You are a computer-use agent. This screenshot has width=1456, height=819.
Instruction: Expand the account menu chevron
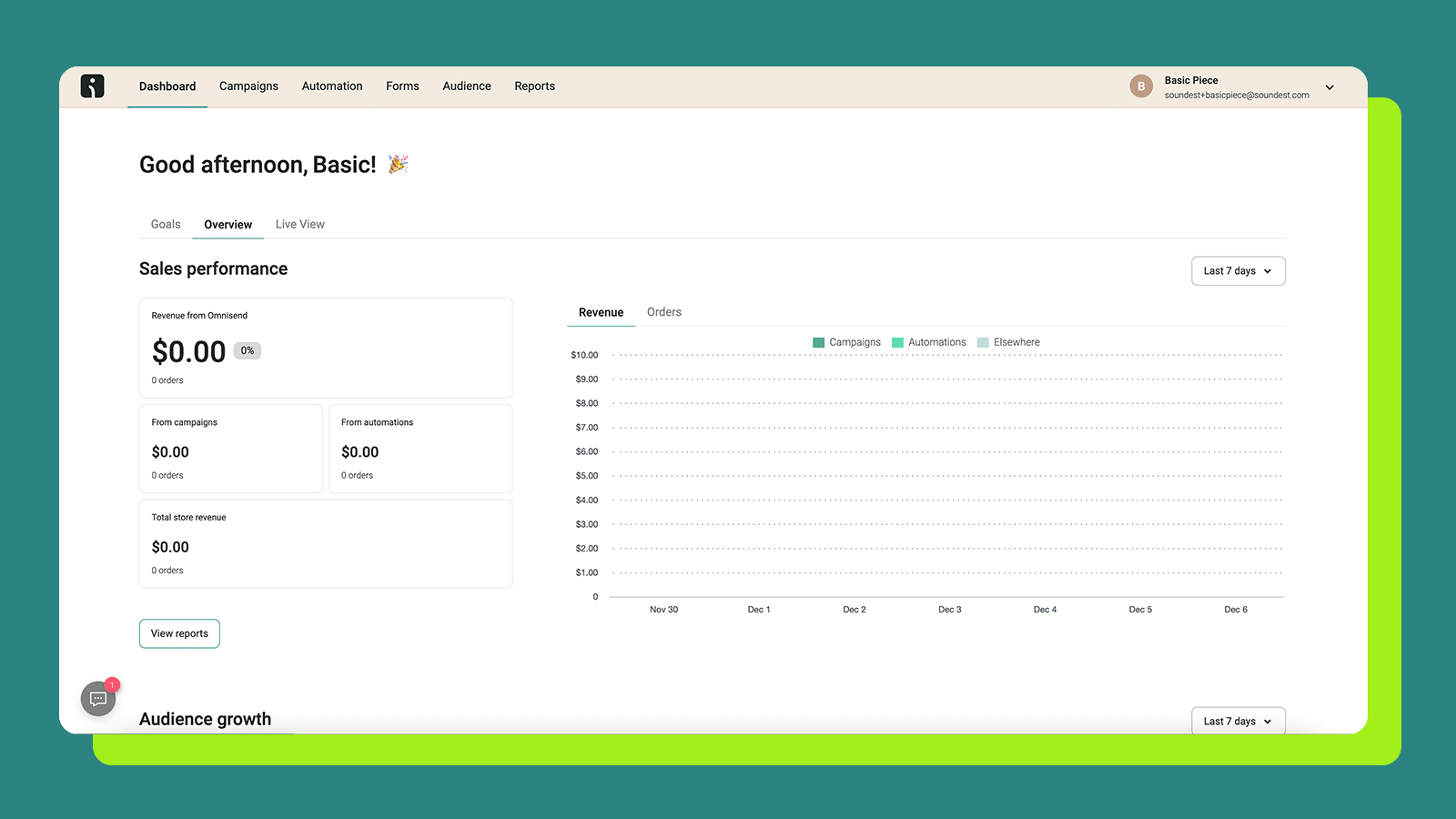[x=1330, y=87]
